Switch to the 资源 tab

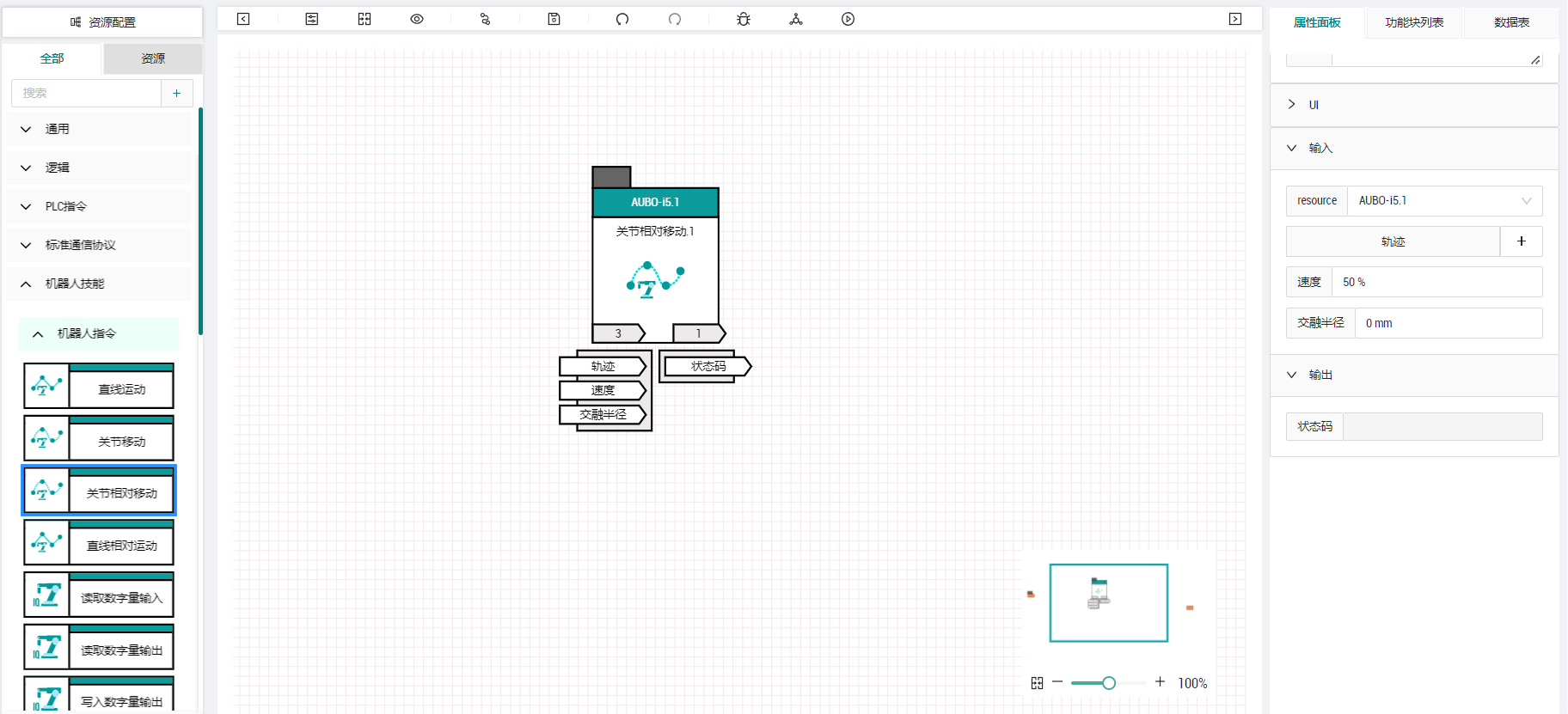click(x=153, y=58)
